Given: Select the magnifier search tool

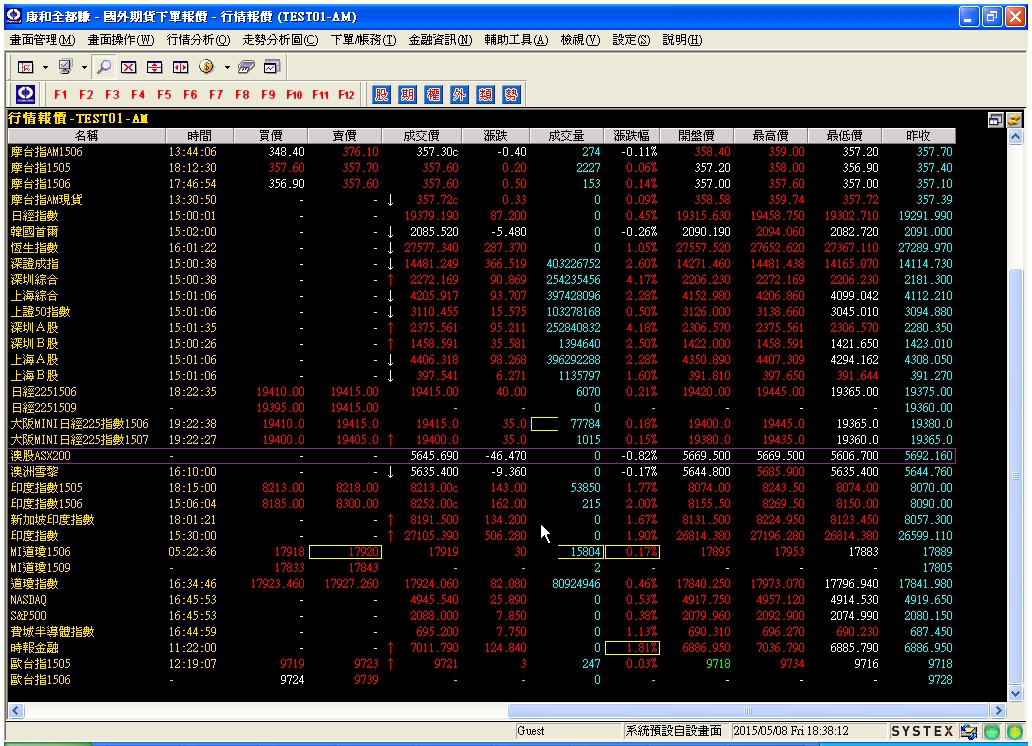Looking at the screenshot, I should [x=103, y=67].
